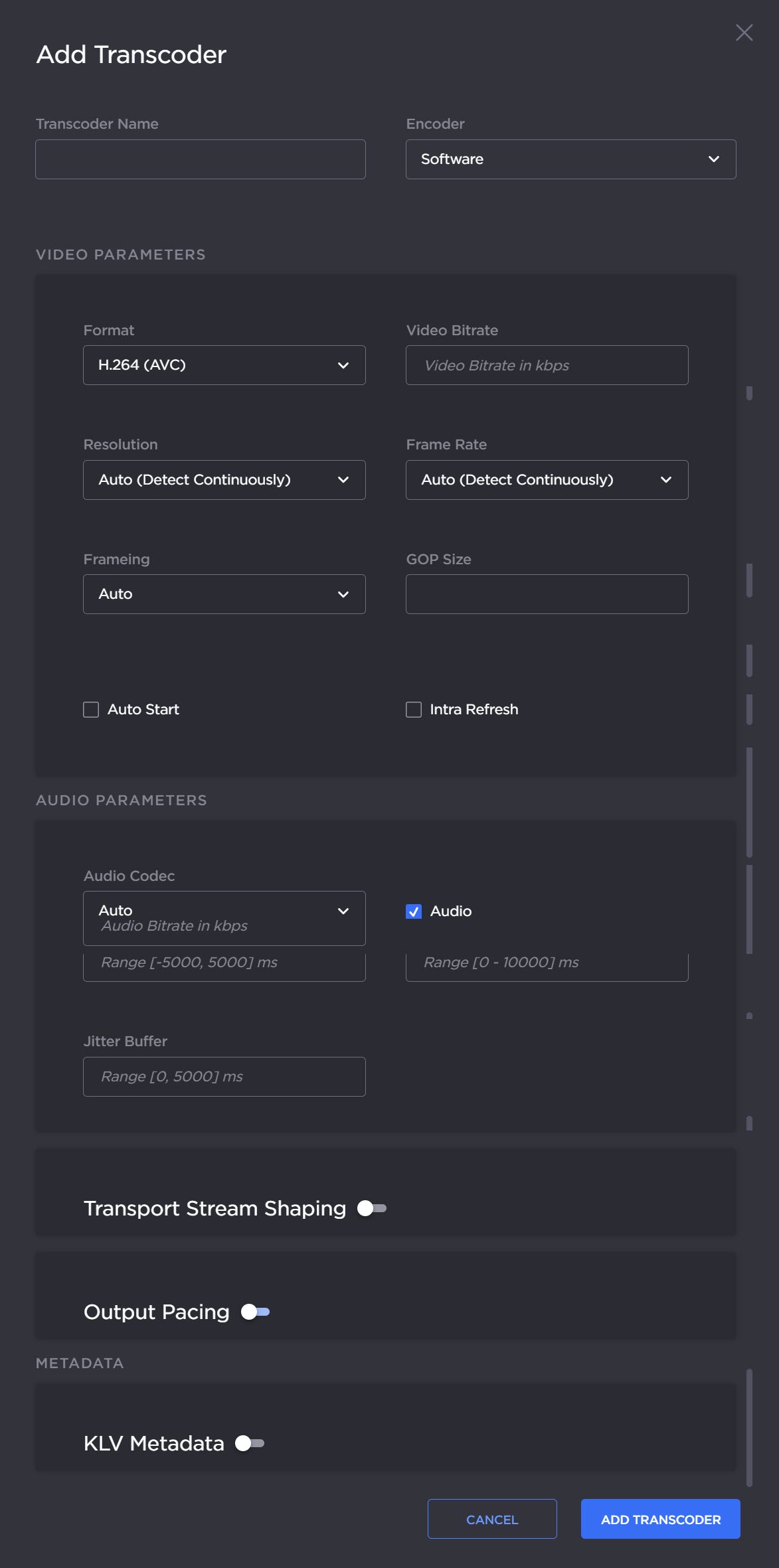
Task: Turn on Transport Stream Shaping toggle
Action: 372,1208
